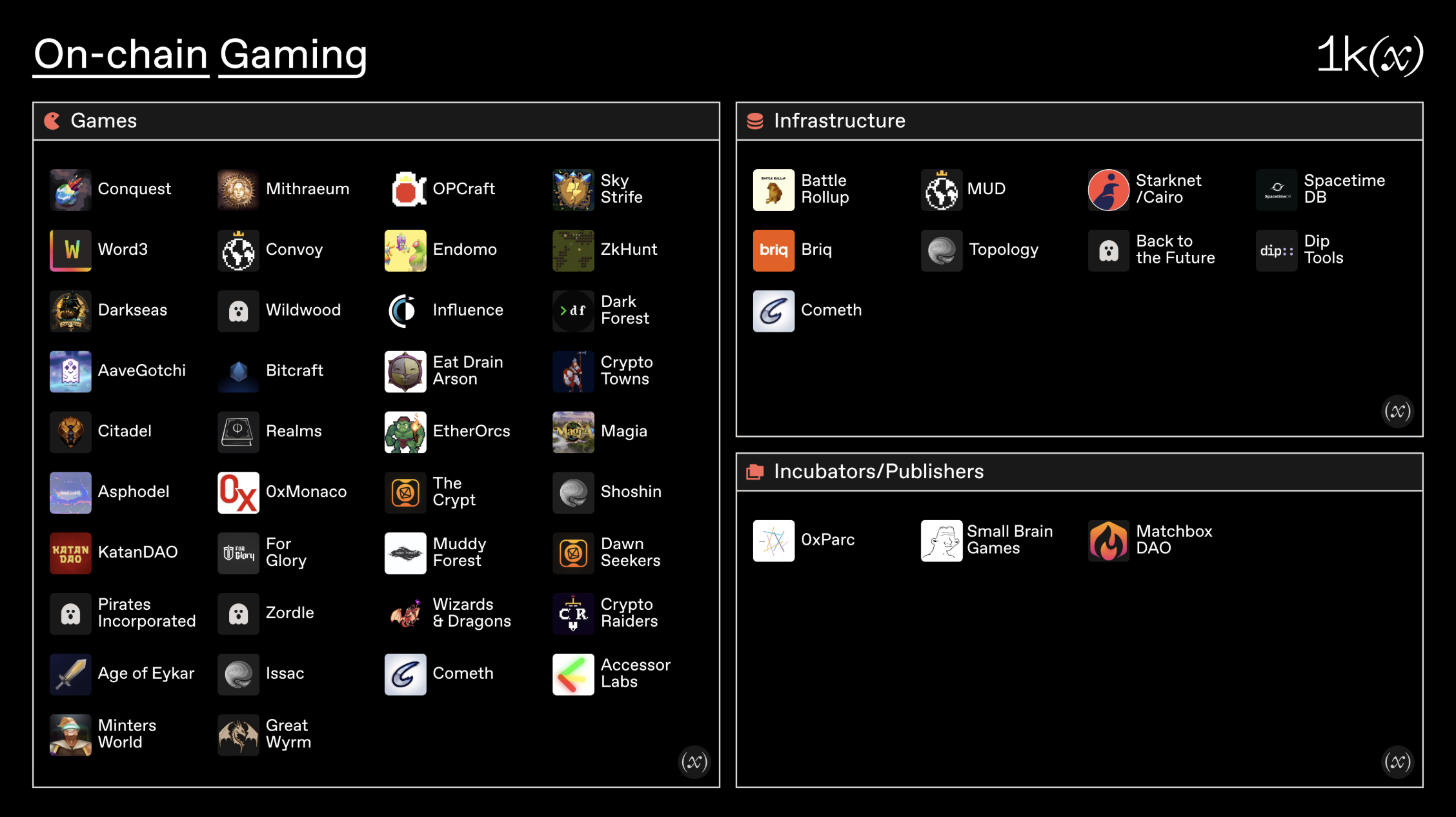Click the Dark Forest label text
1456x817 pixels.
click(x=624, y=310)
